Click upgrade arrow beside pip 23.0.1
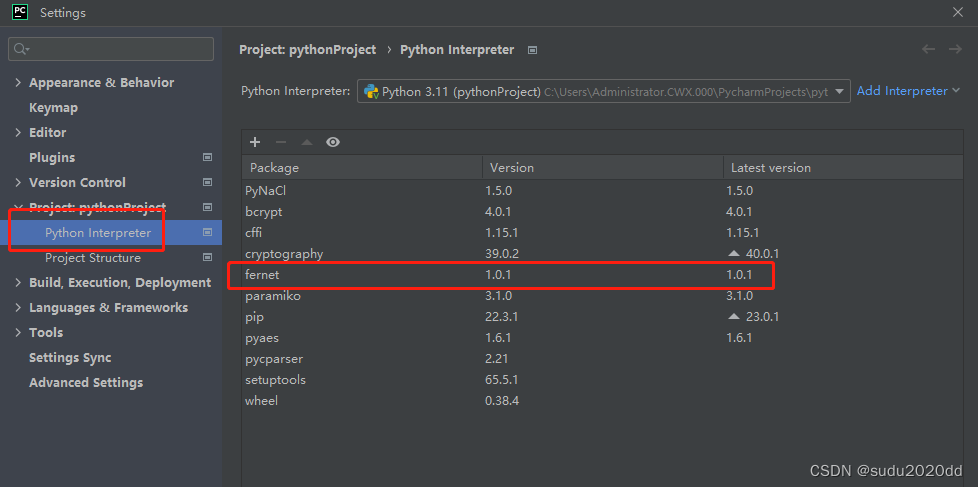Screen dimensions: 978x487 coord(734,317)
